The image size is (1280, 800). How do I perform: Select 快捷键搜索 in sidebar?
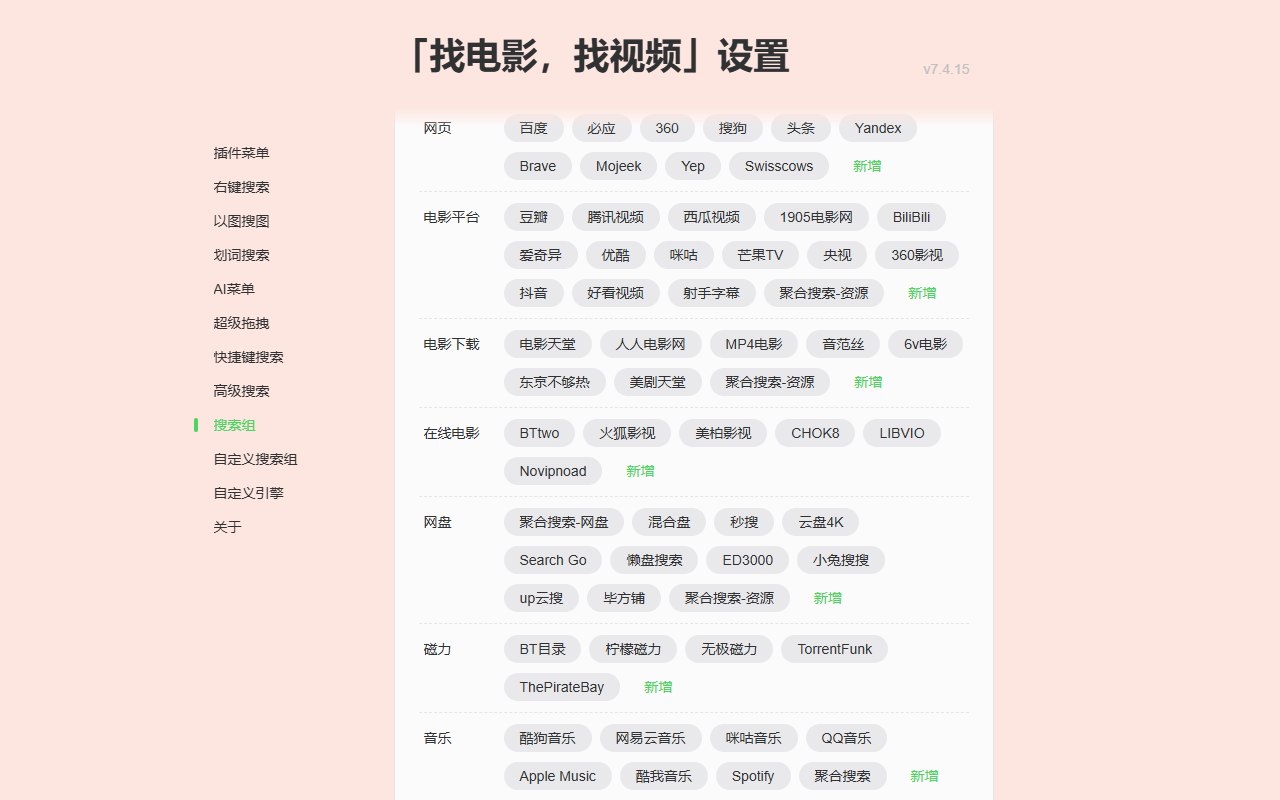(248, 357)
